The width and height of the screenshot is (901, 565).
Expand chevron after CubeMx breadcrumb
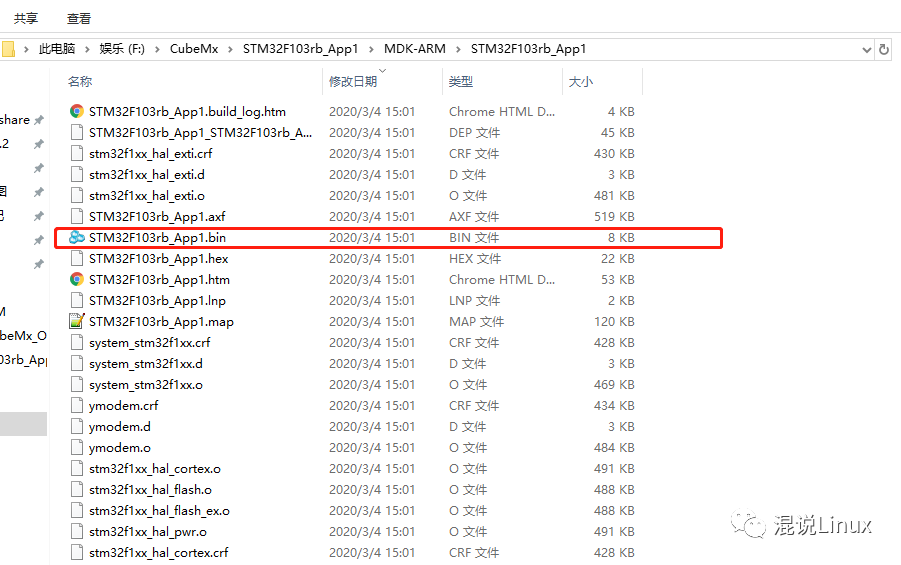(230, 49)
